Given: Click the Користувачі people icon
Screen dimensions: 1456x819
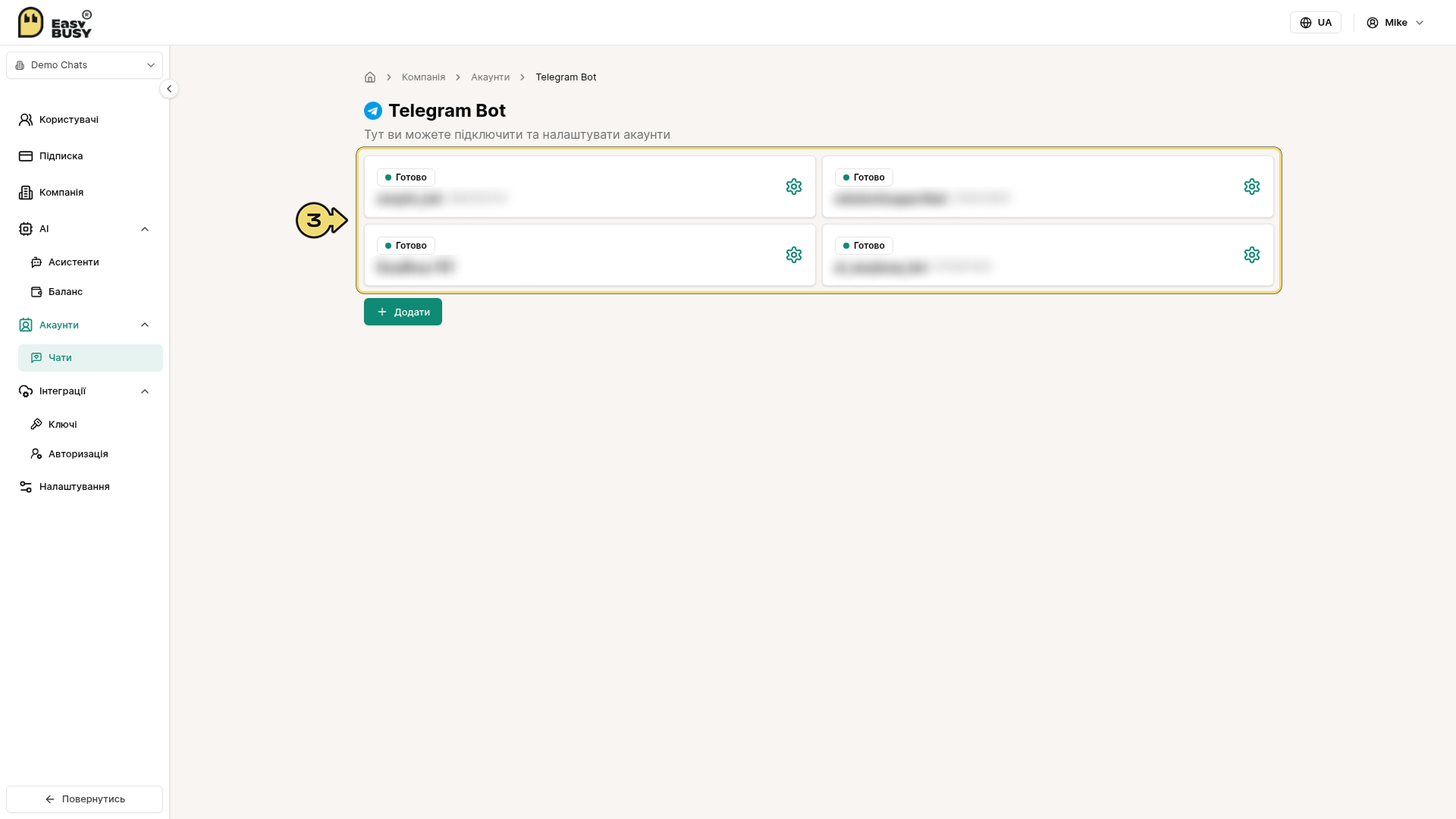Looking at the screenshot, I should pos(26,120).
